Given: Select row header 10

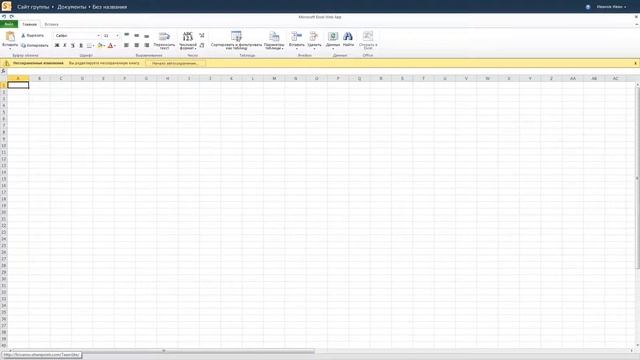Looking at the screenshot, I should point(4,145).
